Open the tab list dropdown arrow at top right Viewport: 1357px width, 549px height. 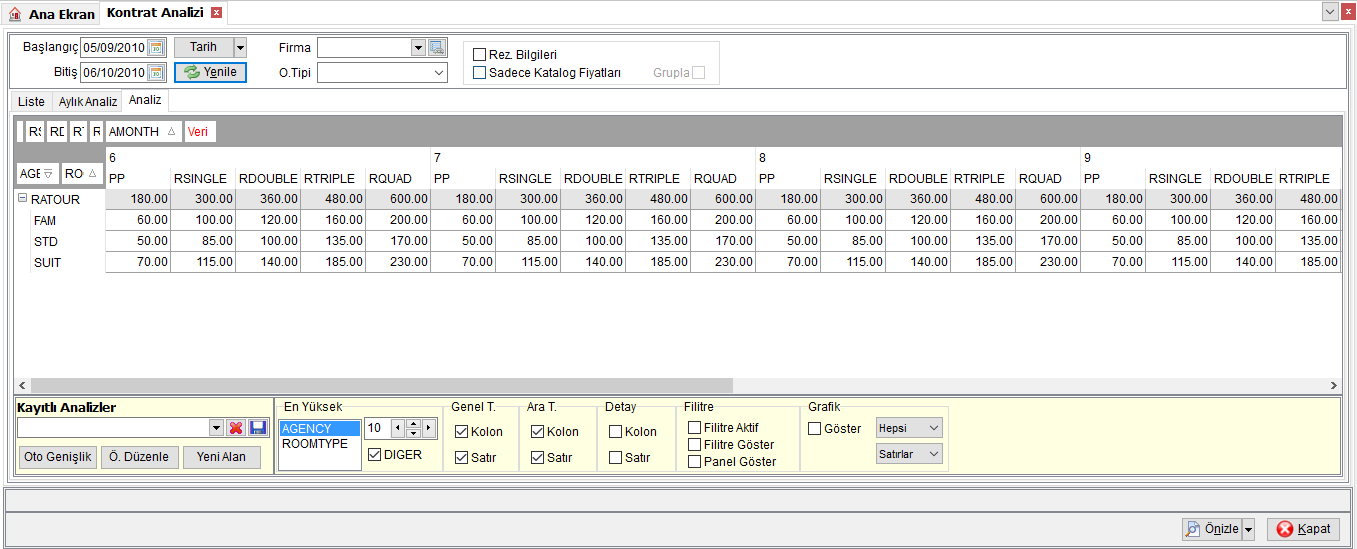pyautogui.click(x=1330, y=12)
